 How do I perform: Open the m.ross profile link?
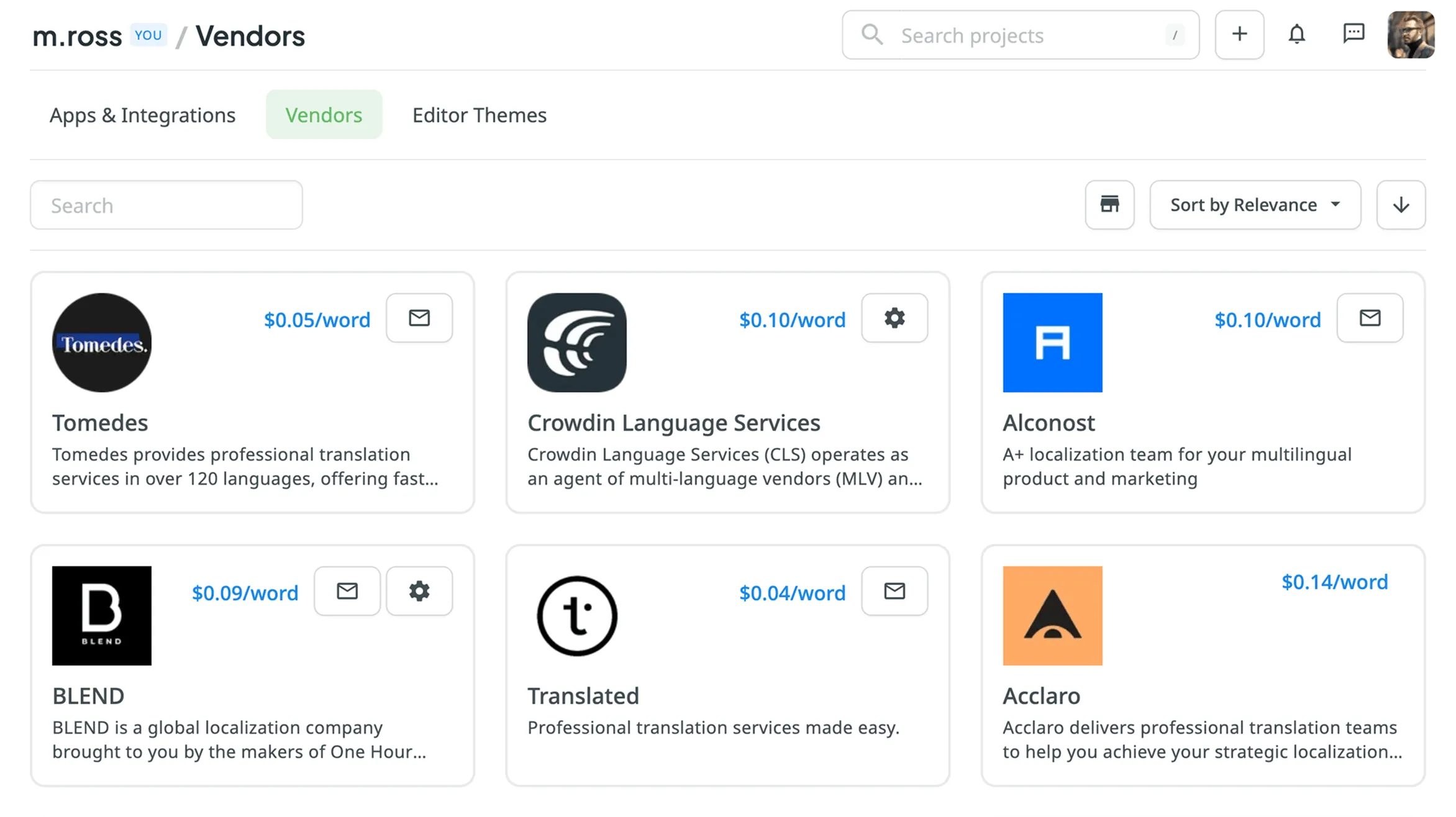[77, 36]
